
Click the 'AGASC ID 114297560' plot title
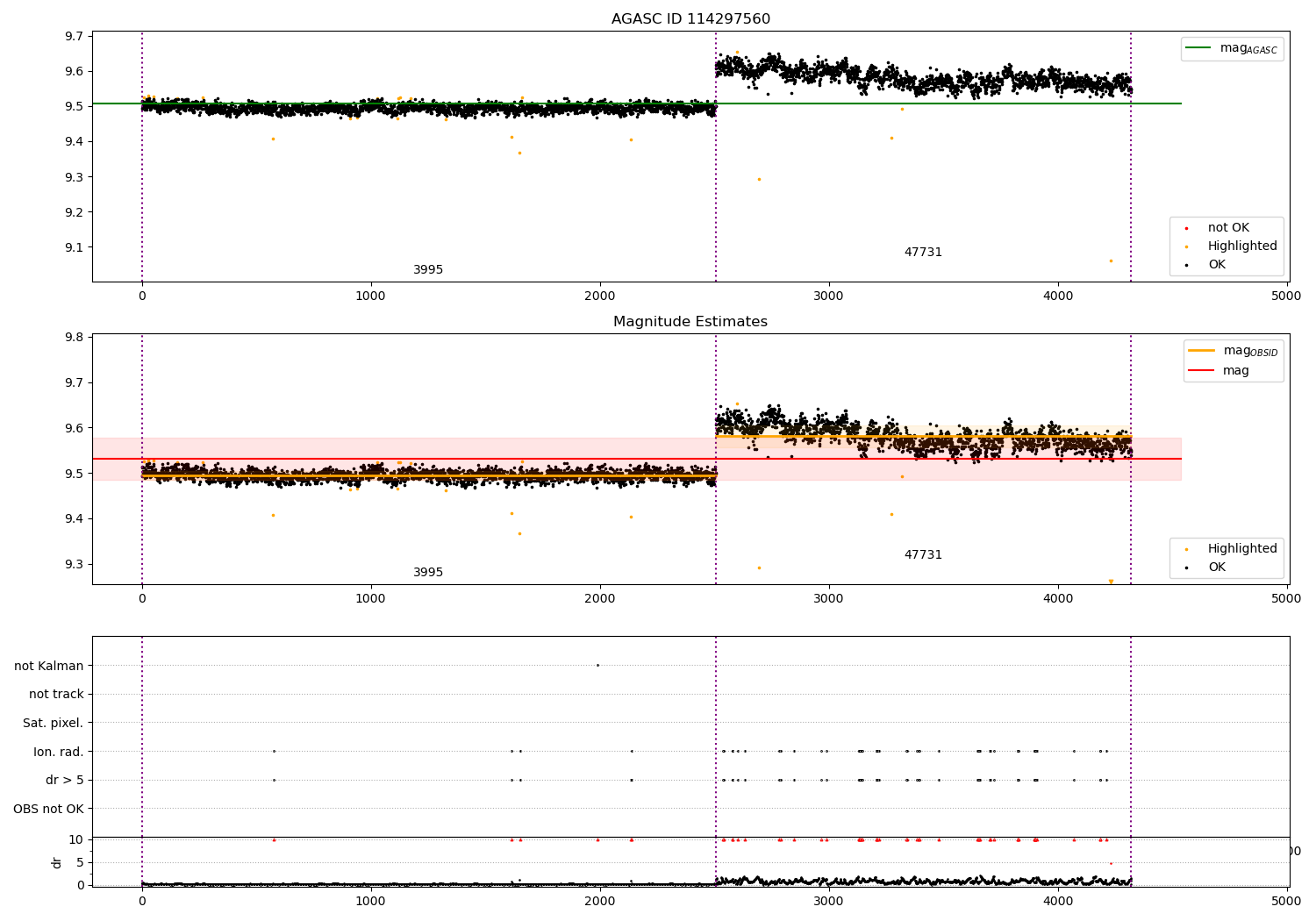click(x=690, y=19)
